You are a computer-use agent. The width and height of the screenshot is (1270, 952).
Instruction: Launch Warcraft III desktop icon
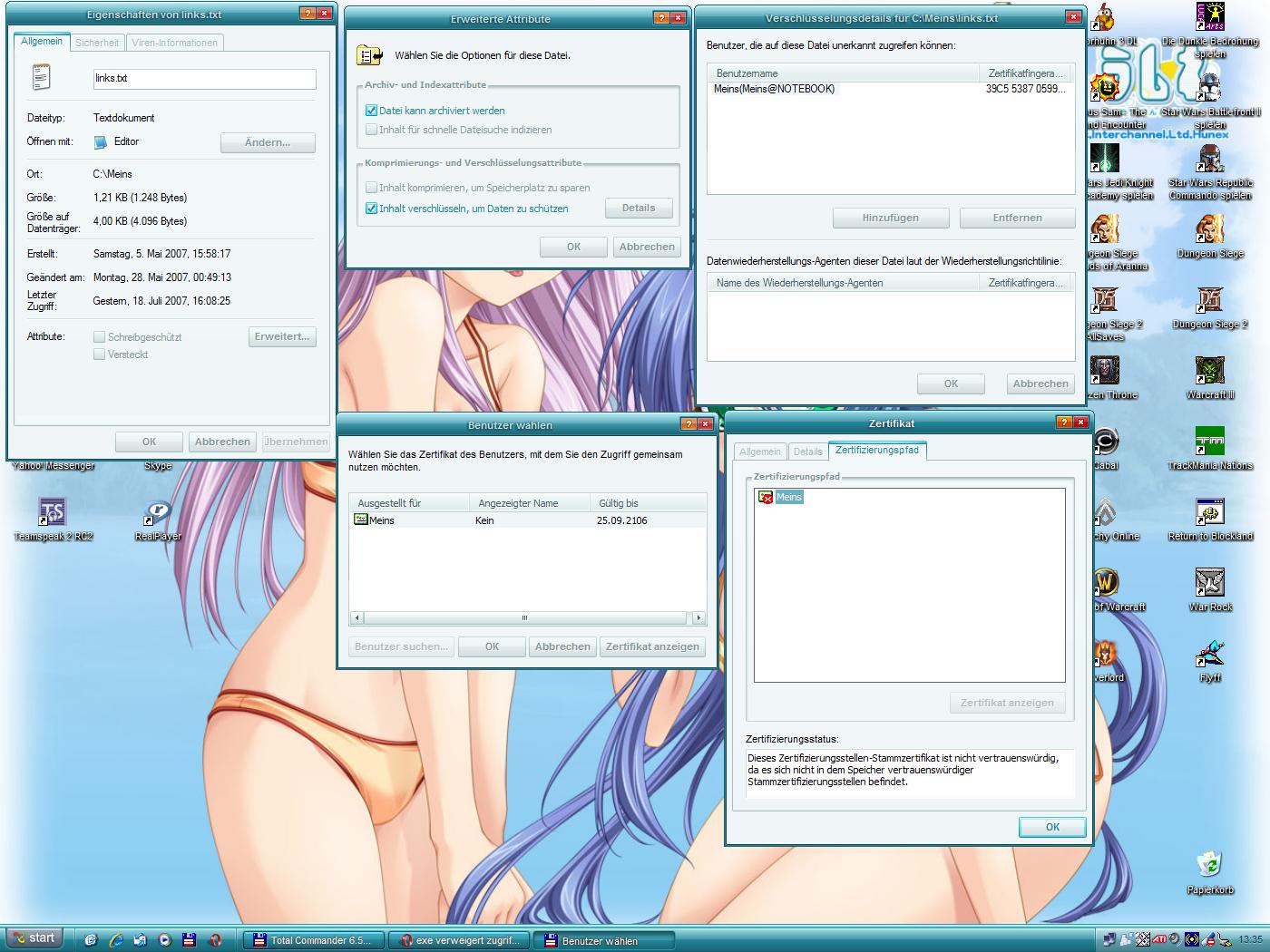click(1210, 379)
